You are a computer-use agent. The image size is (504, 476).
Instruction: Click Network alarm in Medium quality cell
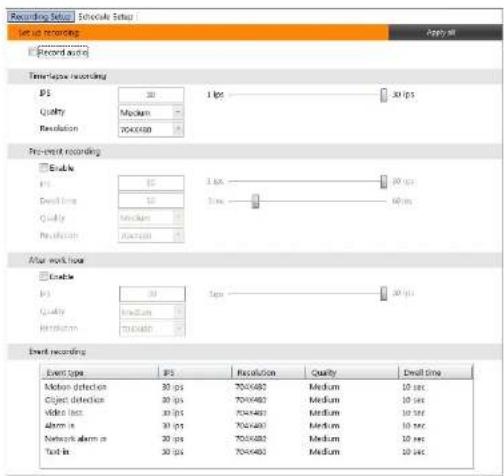pos(324,439)
